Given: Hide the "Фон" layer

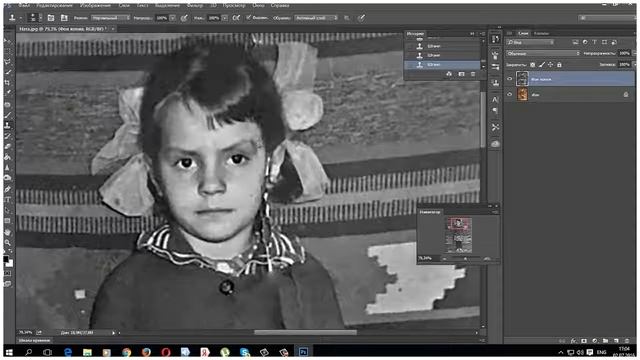Looking at the screenshot, I should (x=509, y=94).
